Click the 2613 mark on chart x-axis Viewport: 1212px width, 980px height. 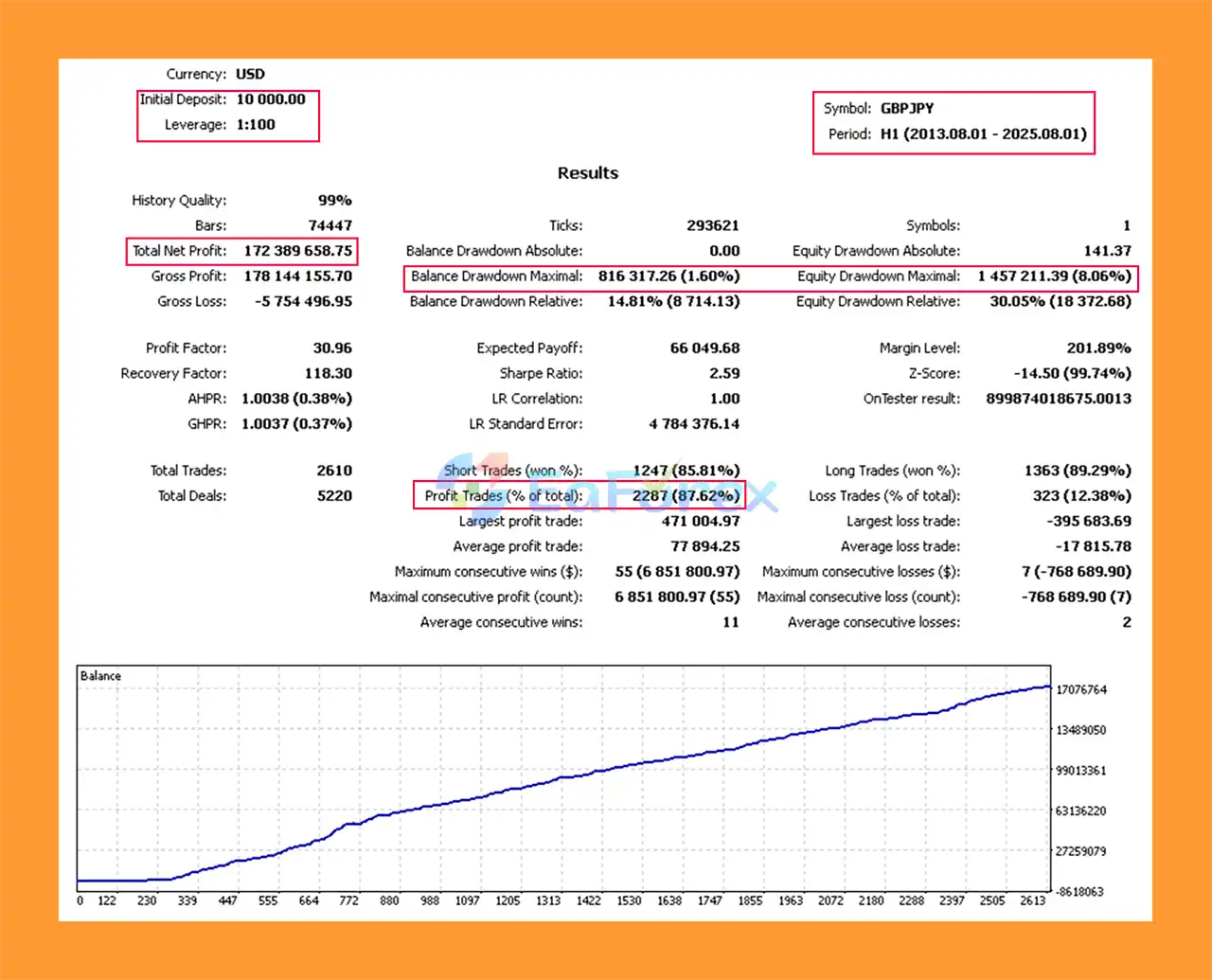1033,901
